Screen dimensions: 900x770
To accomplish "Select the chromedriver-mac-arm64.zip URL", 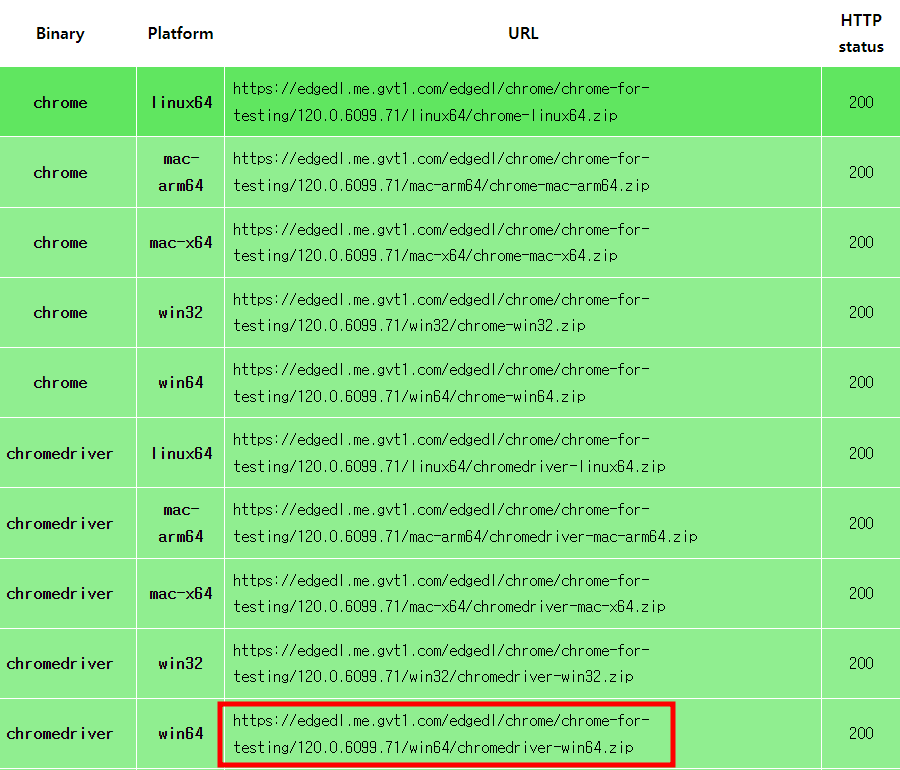I will (465, 523).
